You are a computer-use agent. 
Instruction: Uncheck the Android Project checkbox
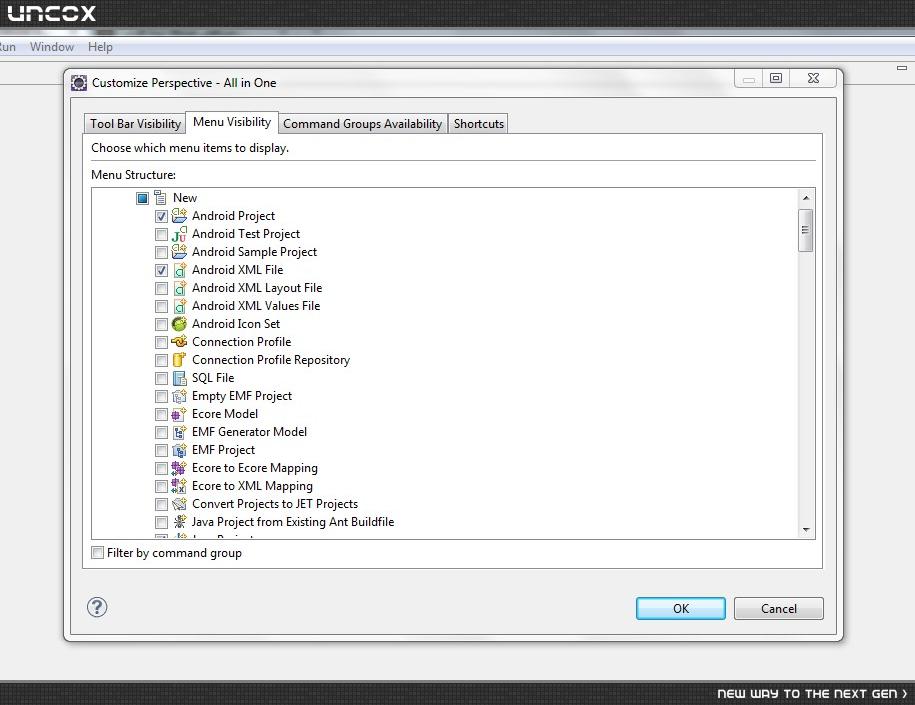point(162,217)
